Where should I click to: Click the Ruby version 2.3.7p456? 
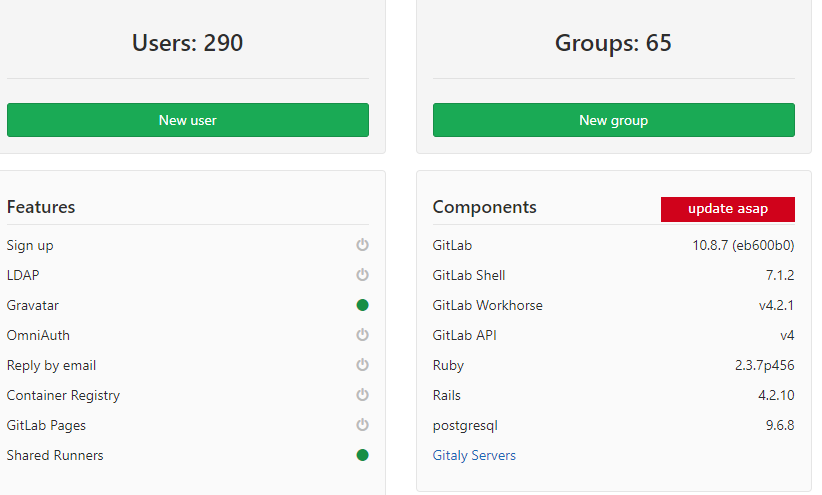tap(765, 365)
